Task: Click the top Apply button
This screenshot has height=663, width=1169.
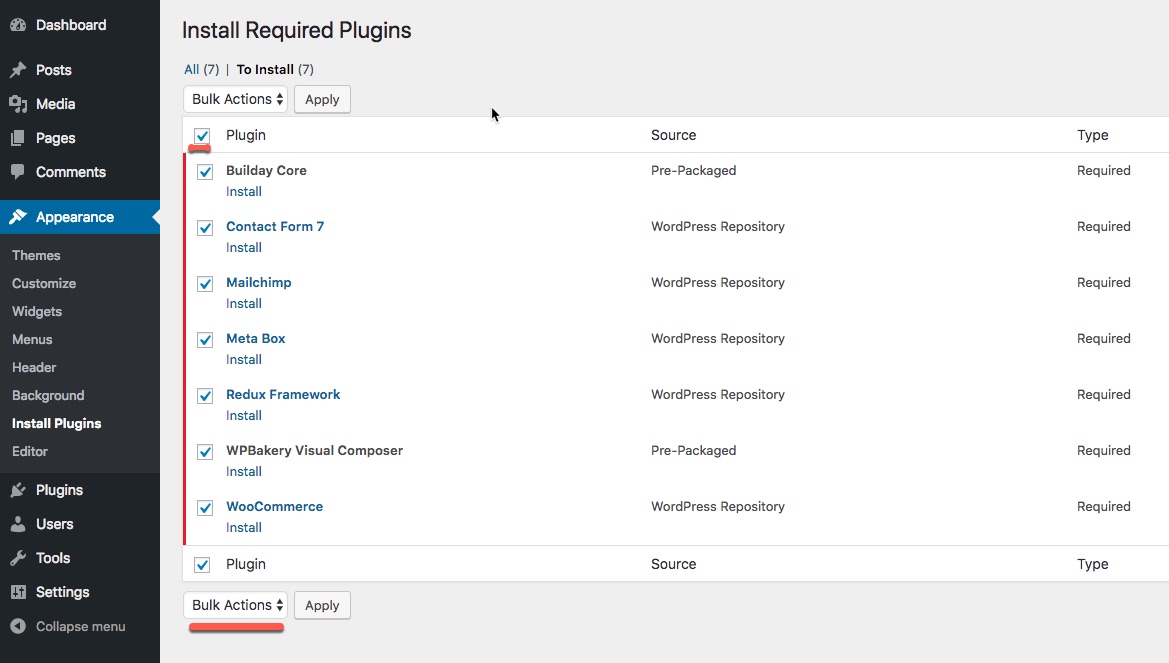Action: (322, 99)
